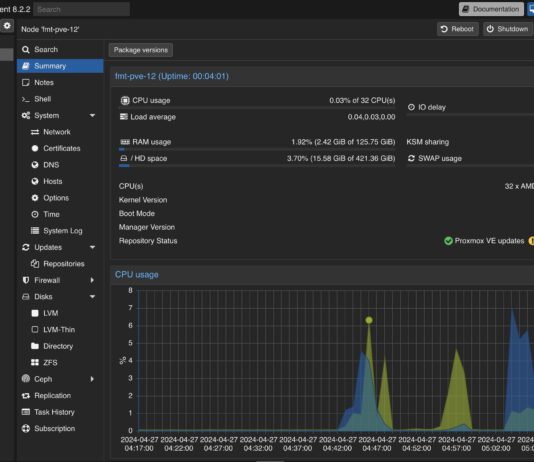
Task: Click the green Proxmox VE updates checkmark
Action: click(448, 241)
